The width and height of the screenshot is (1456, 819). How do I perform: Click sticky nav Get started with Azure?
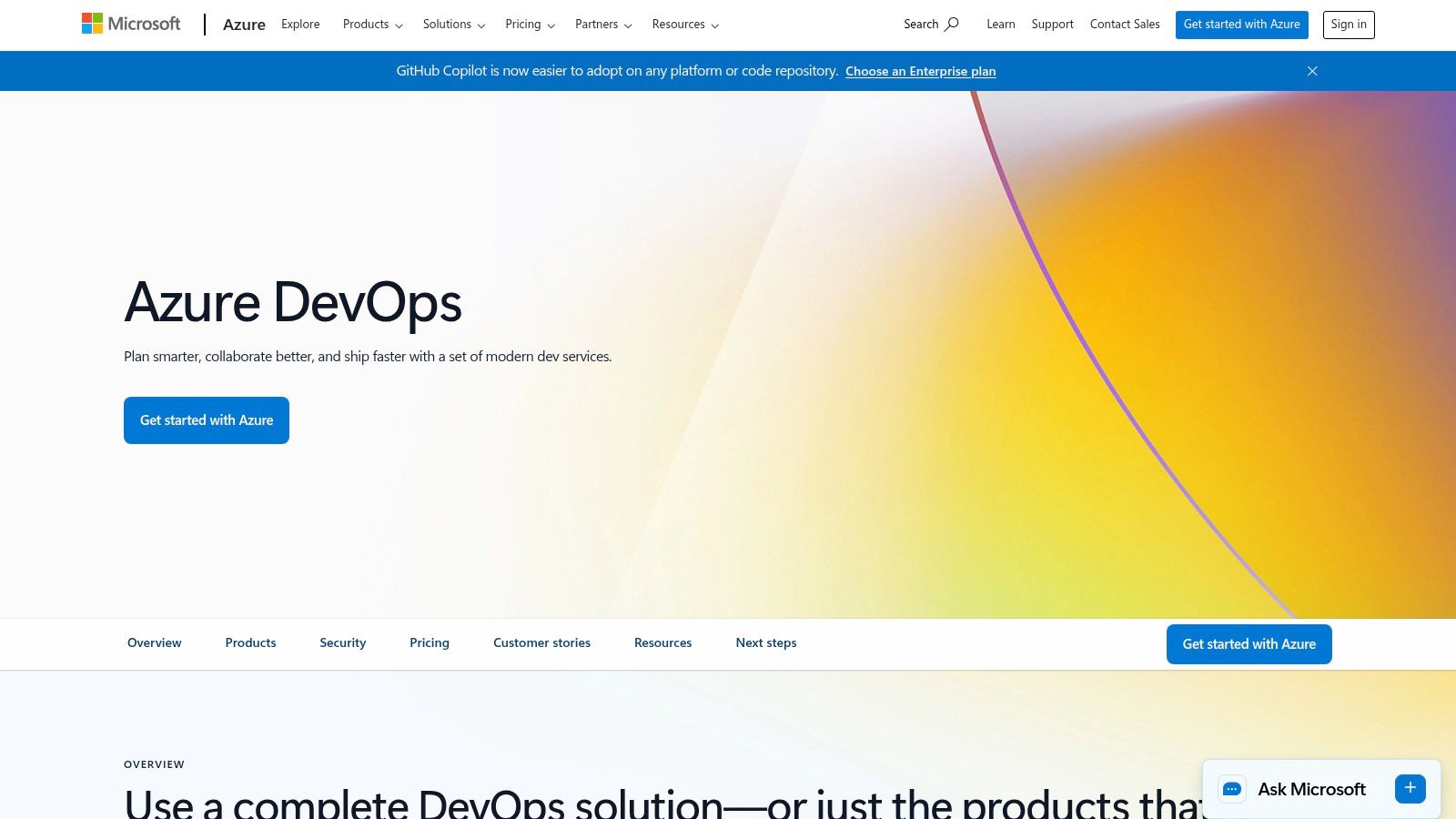click(x=1249, y=644)
